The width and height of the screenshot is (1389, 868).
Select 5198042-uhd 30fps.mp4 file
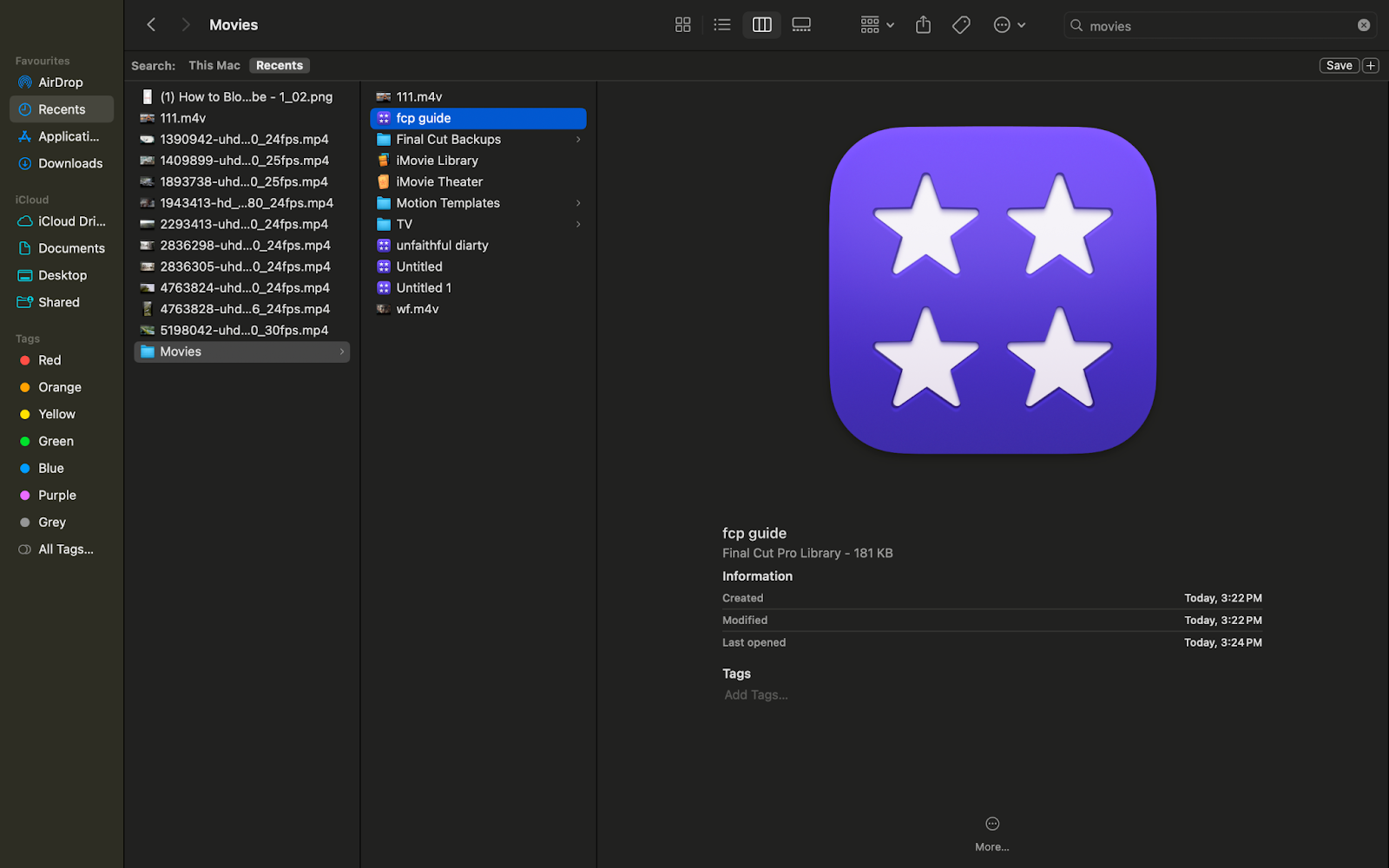(x=242, y=330)
